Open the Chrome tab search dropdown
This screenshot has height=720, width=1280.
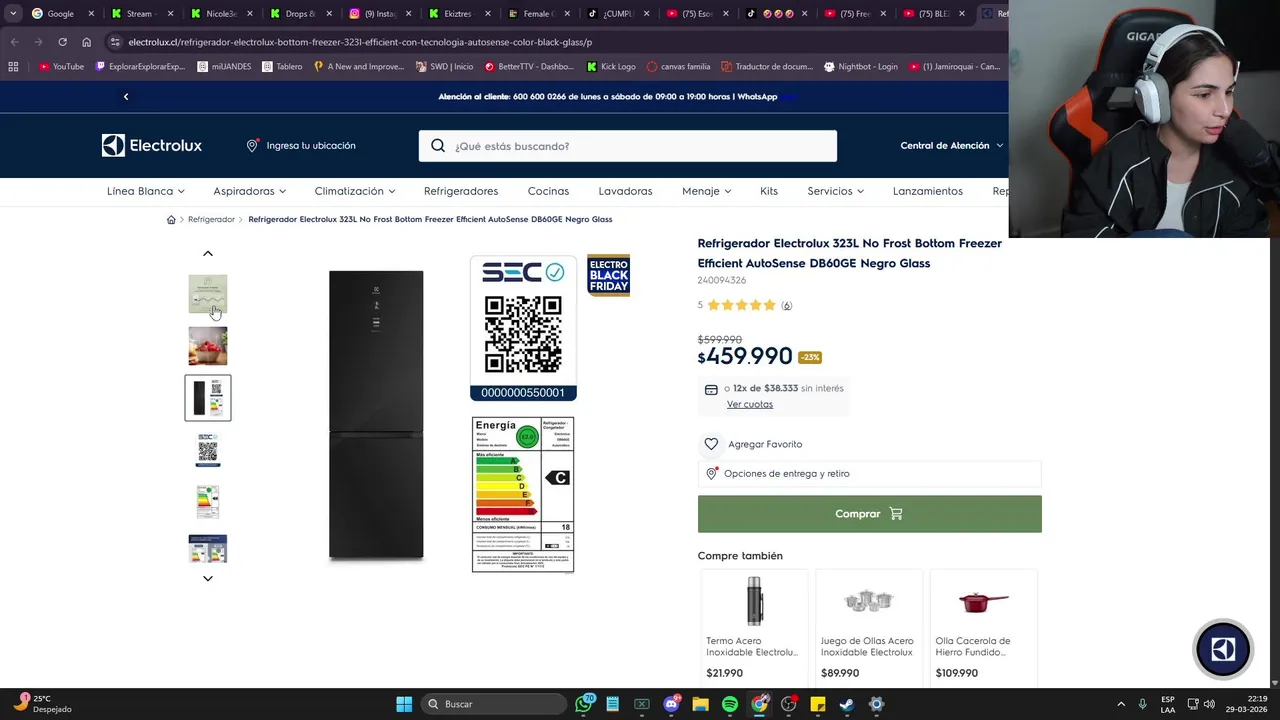[x=13, y=14]
